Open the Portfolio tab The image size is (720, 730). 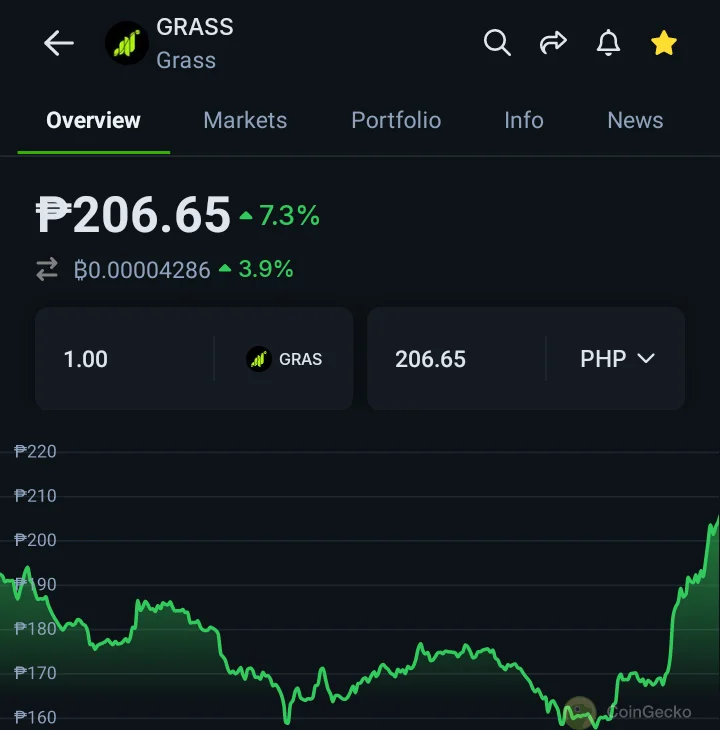coord(396,121)
